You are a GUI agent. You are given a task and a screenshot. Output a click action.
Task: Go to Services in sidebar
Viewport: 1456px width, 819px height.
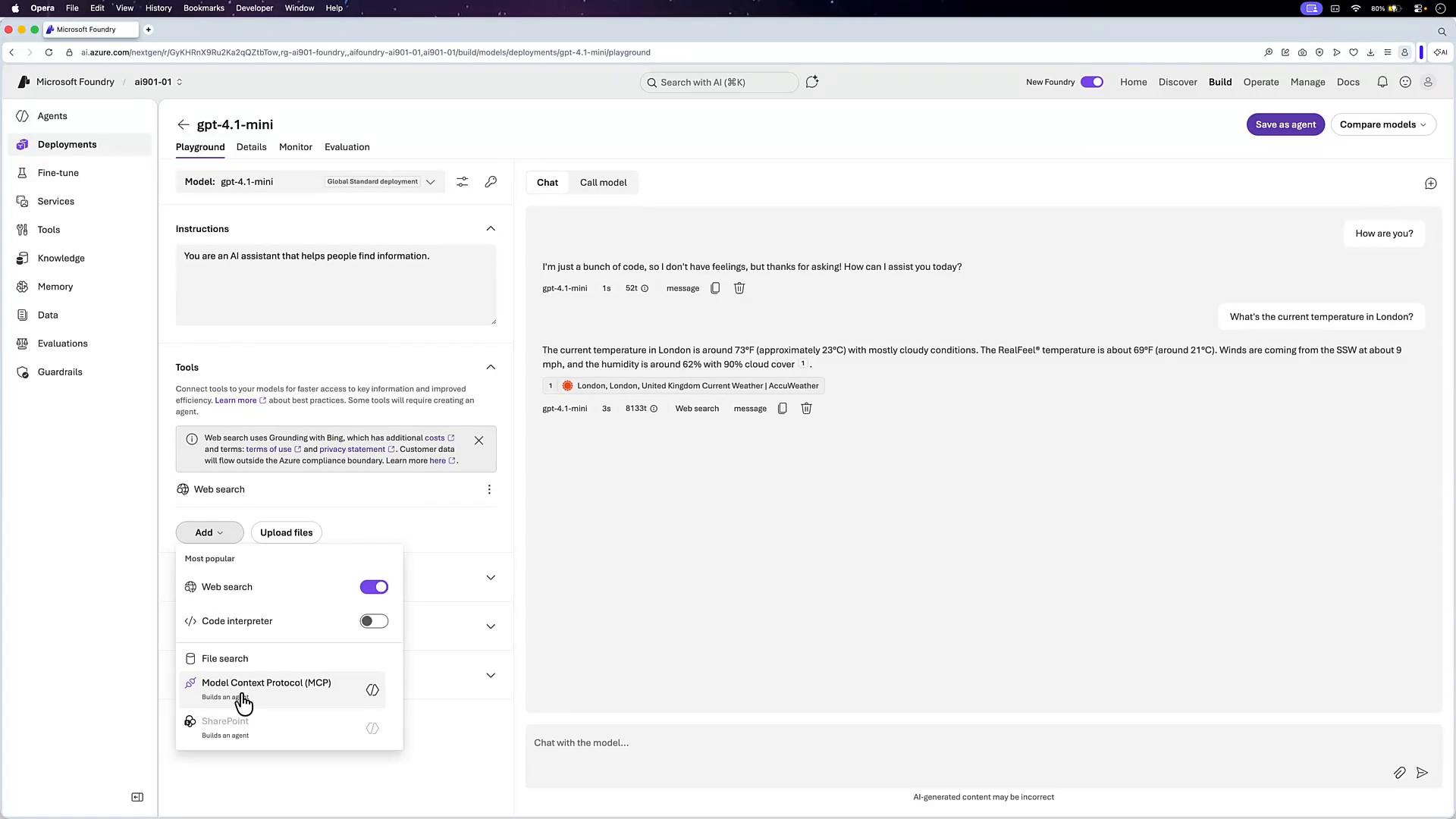[x=56, y=201]
